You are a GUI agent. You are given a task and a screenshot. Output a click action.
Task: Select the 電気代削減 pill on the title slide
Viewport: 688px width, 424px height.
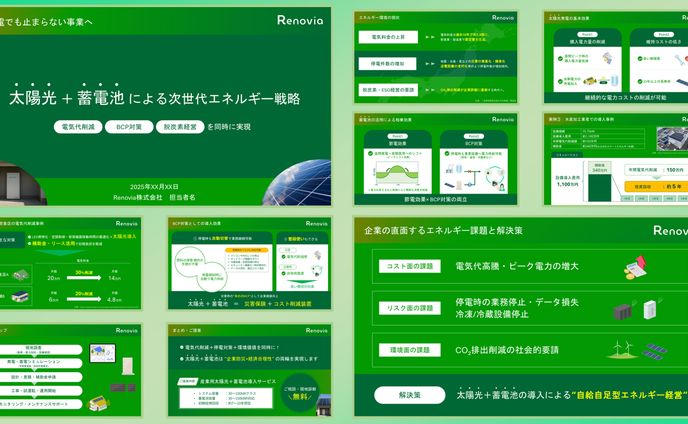click(x=78, y=127)
